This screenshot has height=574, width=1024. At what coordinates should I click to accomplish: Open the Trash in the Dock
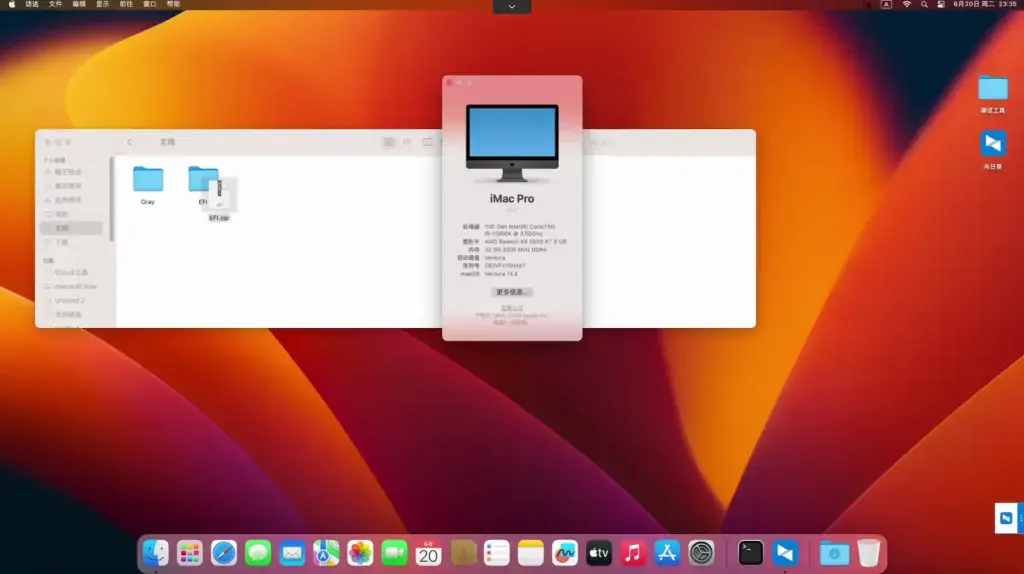(869, 553)
